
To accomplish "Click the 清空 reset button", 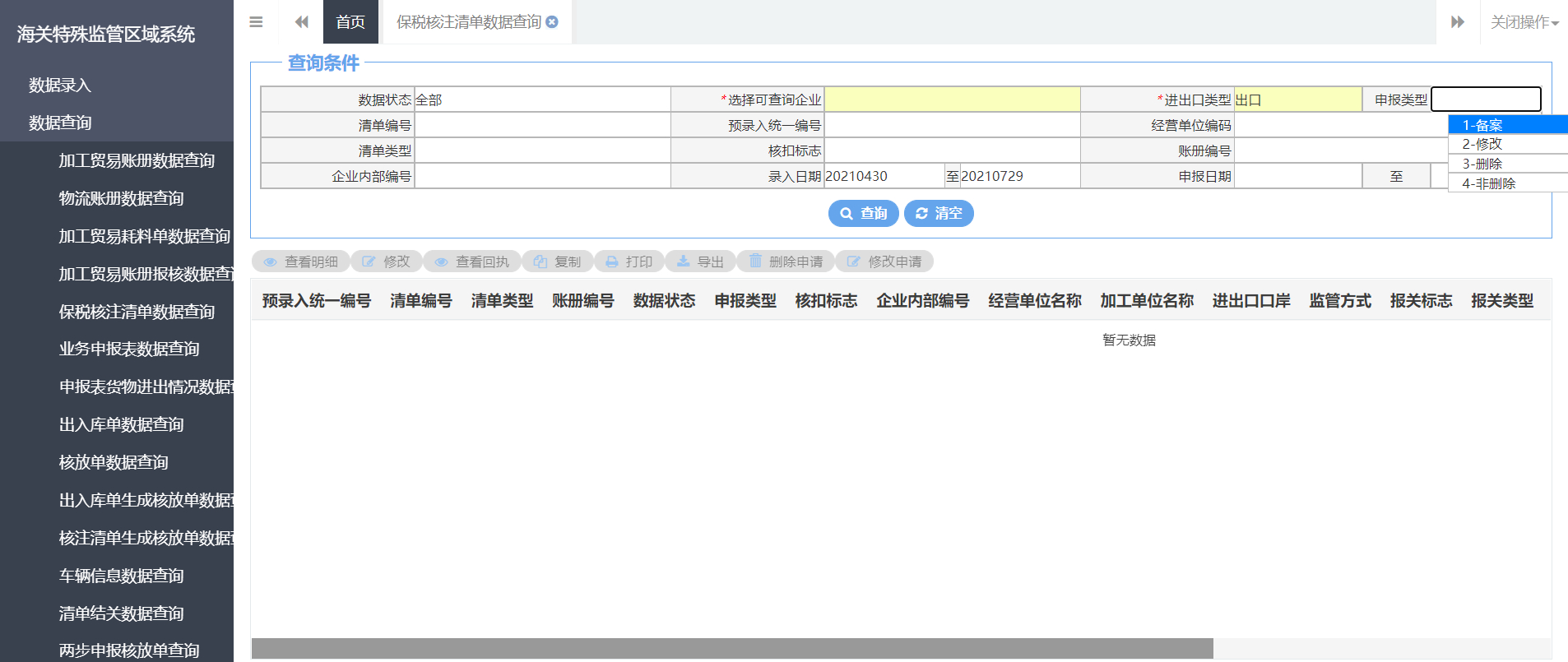I will (939, 213).
